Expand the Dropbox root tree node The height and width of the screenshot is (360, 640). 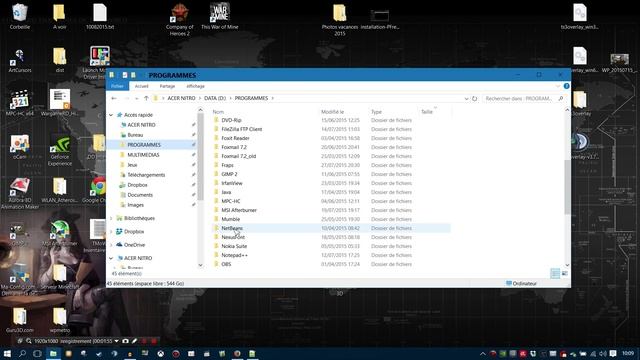(111, 231)
